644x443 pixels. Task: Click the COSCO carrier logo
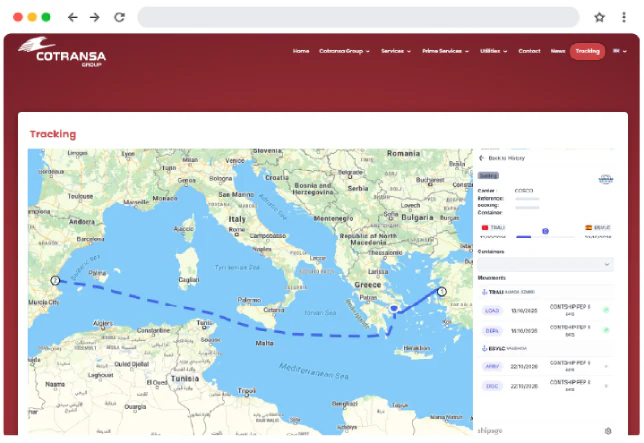[x=606, y=179]
